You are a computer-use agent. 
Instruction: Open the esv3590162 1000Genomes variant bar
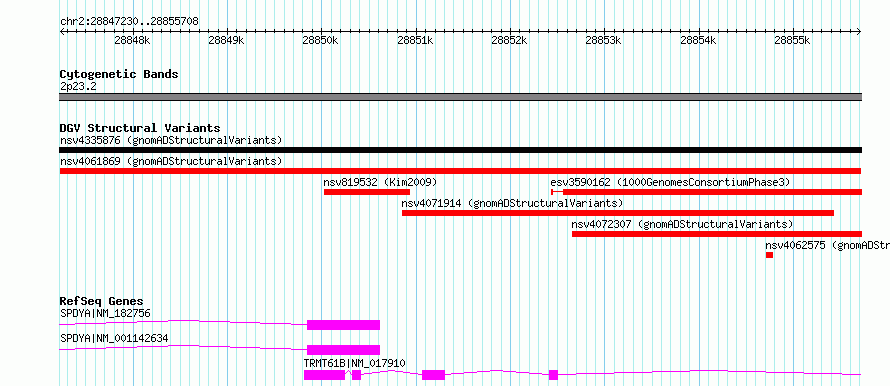click(x=706, y=192)
